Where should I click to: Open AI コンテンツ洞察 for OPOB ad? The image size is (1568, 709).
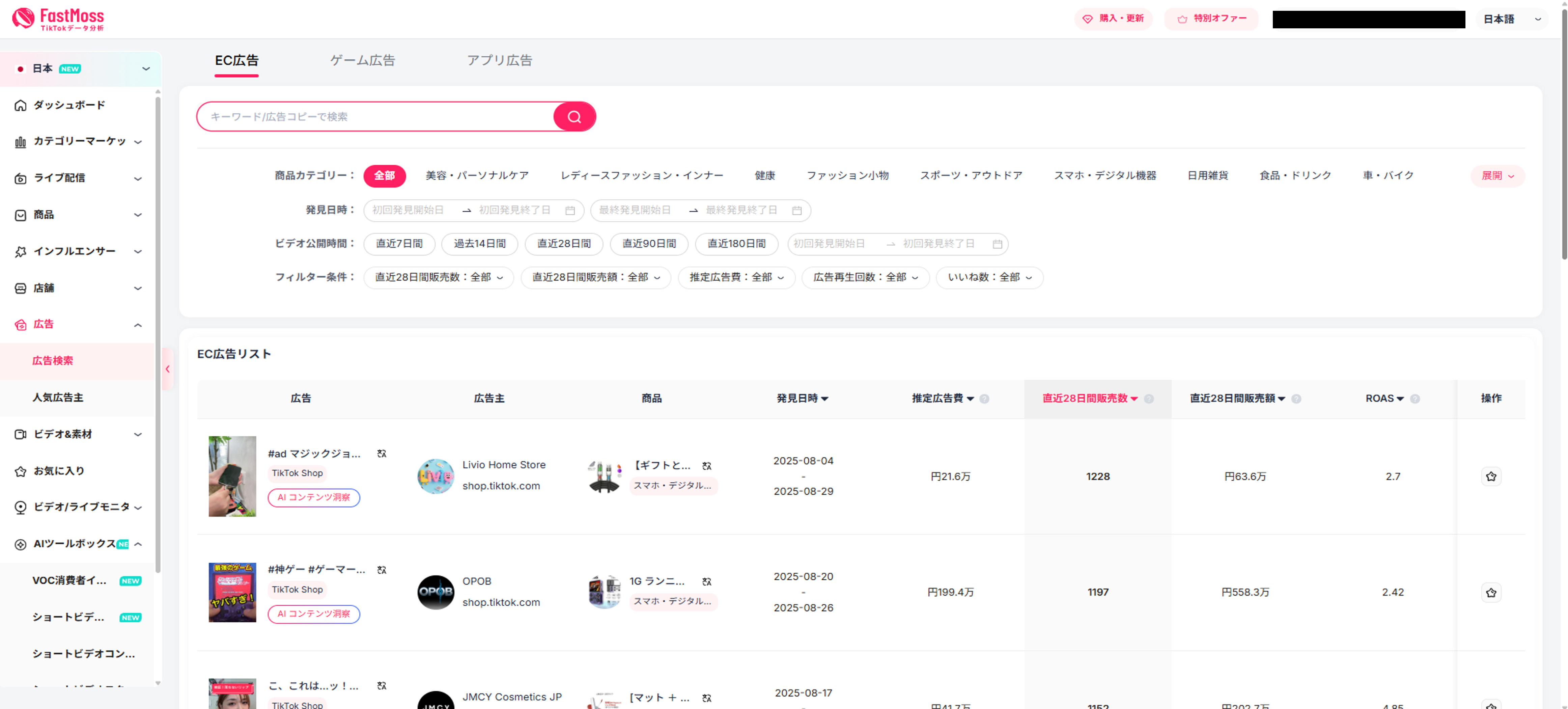point(314,614)
